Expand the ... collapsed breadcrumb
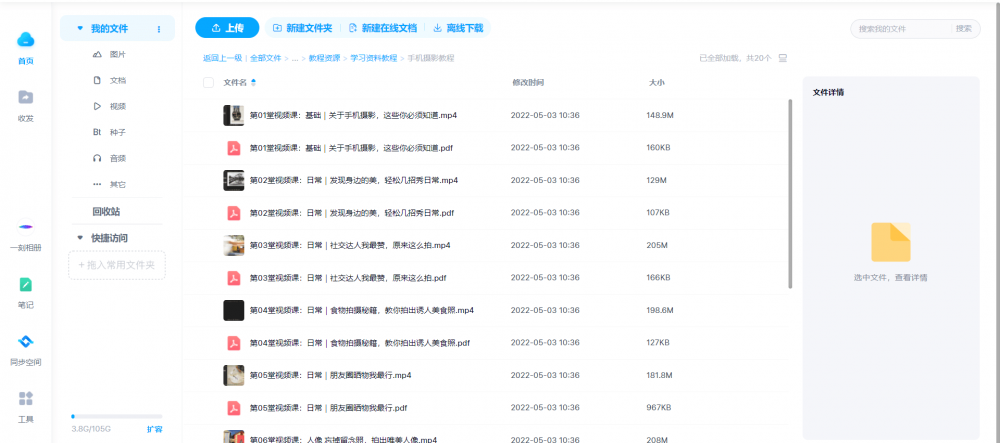Screen dimensions: 1000x443 pos(295,58)
